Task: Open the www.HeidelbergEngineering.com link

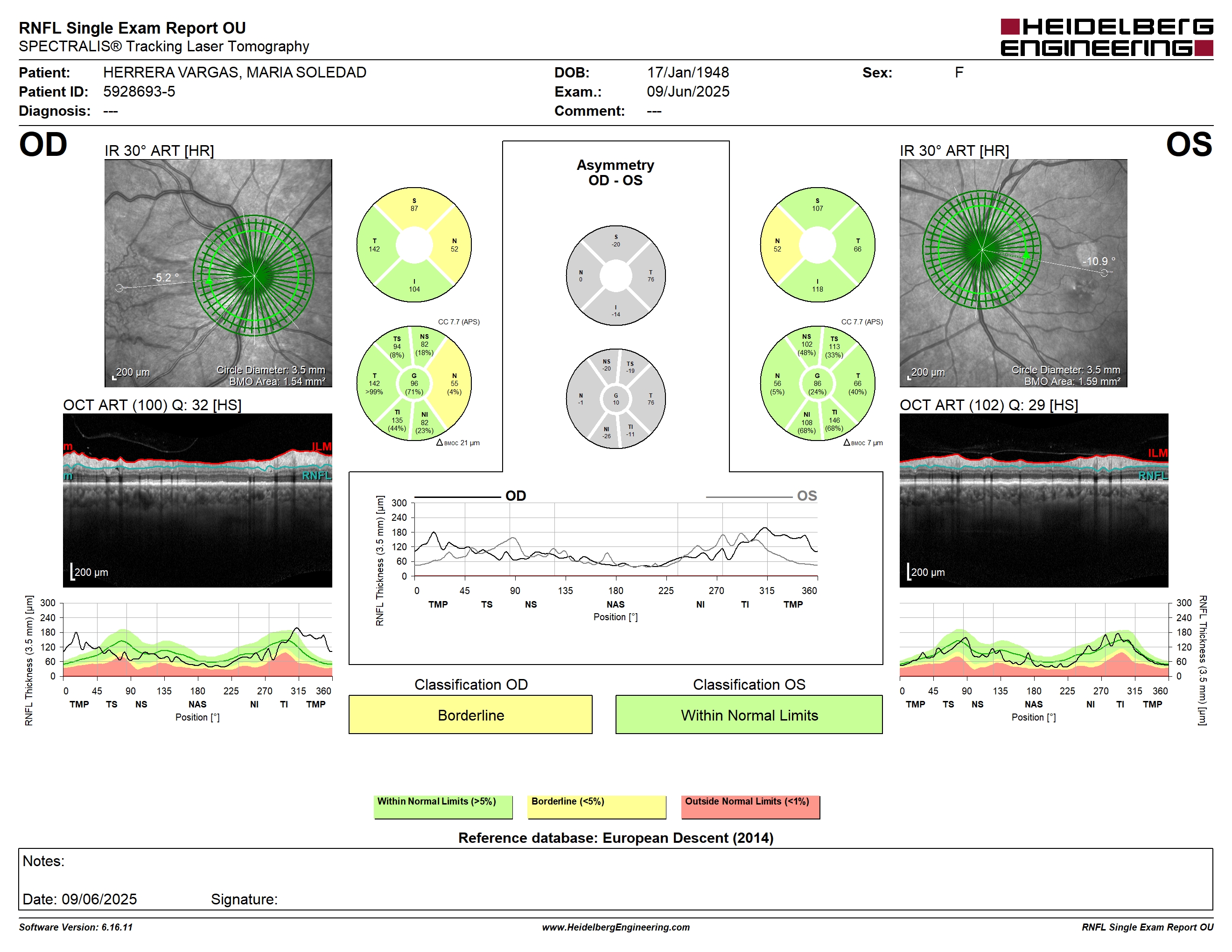Action: (616, 927)
